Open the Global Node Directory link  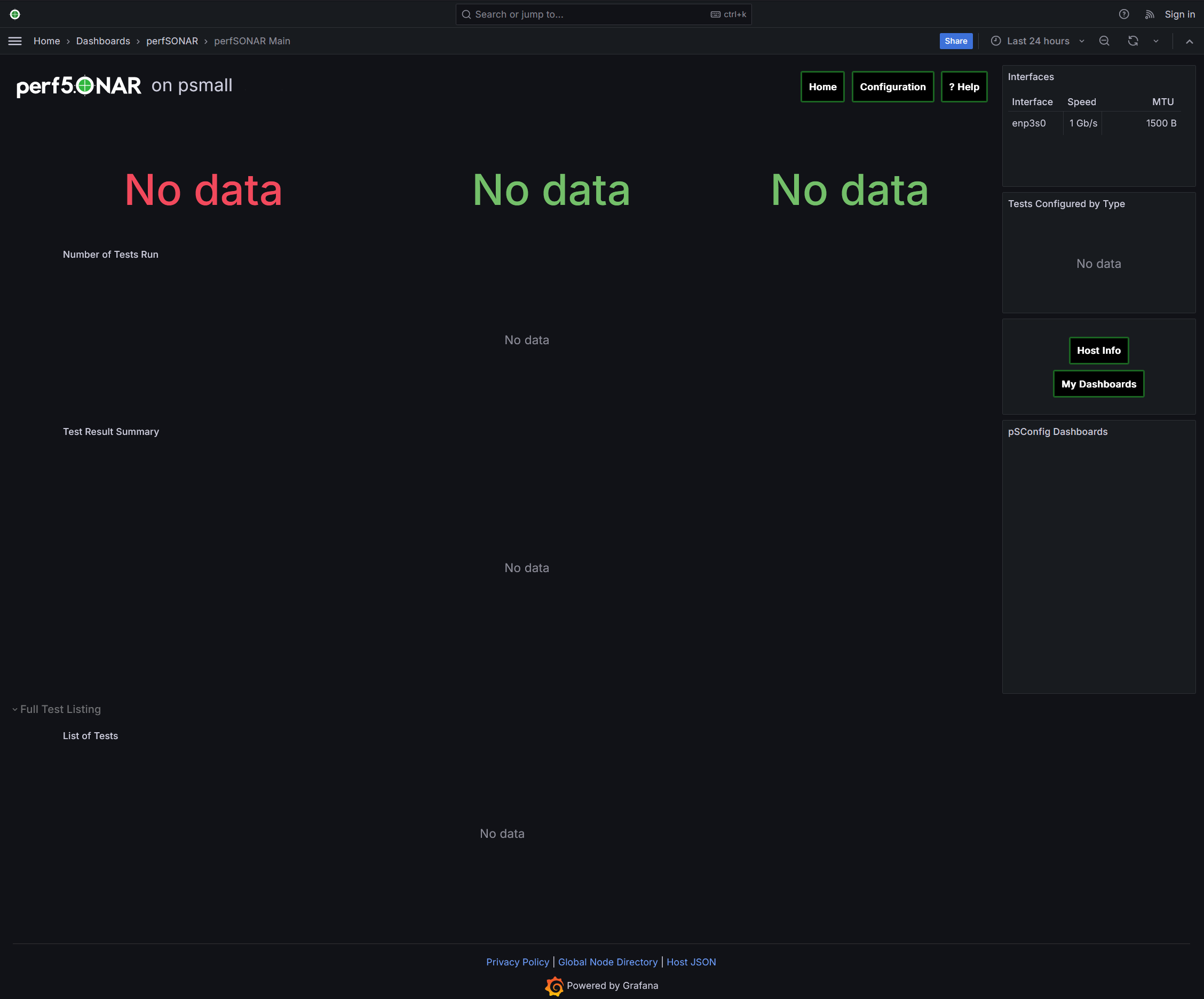[x=607, y=962]
